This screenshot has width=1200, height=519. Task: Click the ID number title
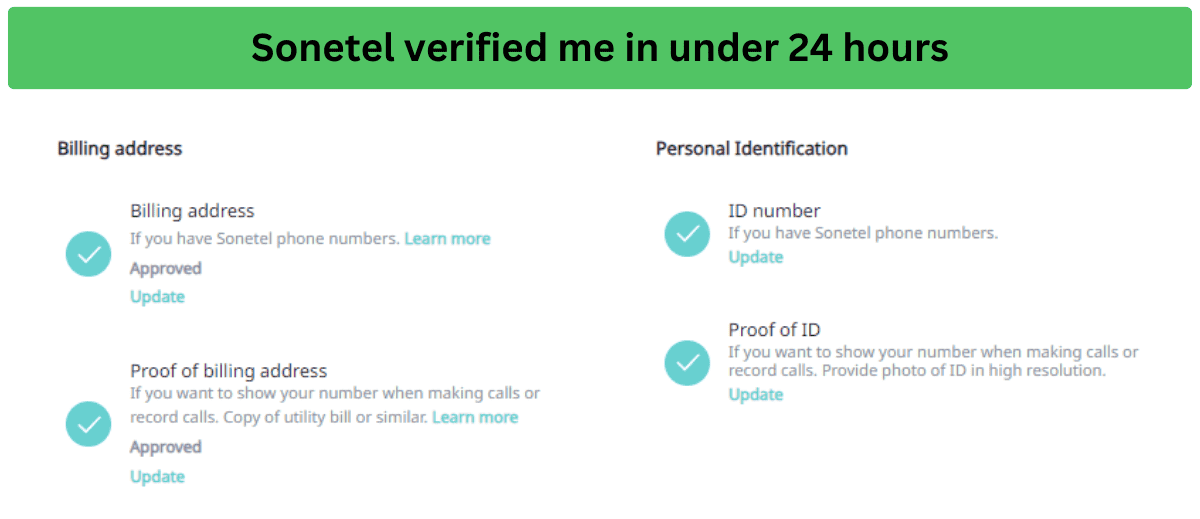[x=774, y=211]
